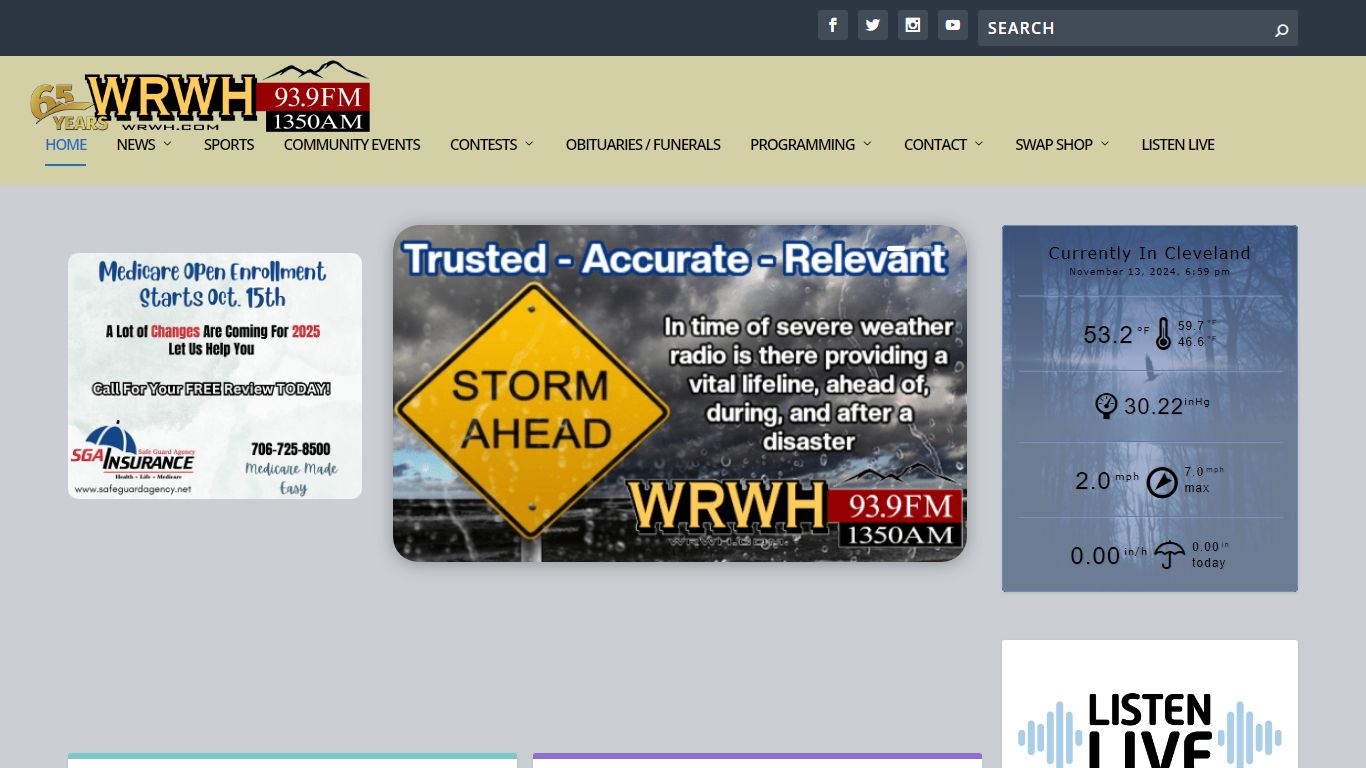Screen dimensions: 1366x768
Task: Expand the Swap Shop dropdown arrow
Action: [1105, 144]
